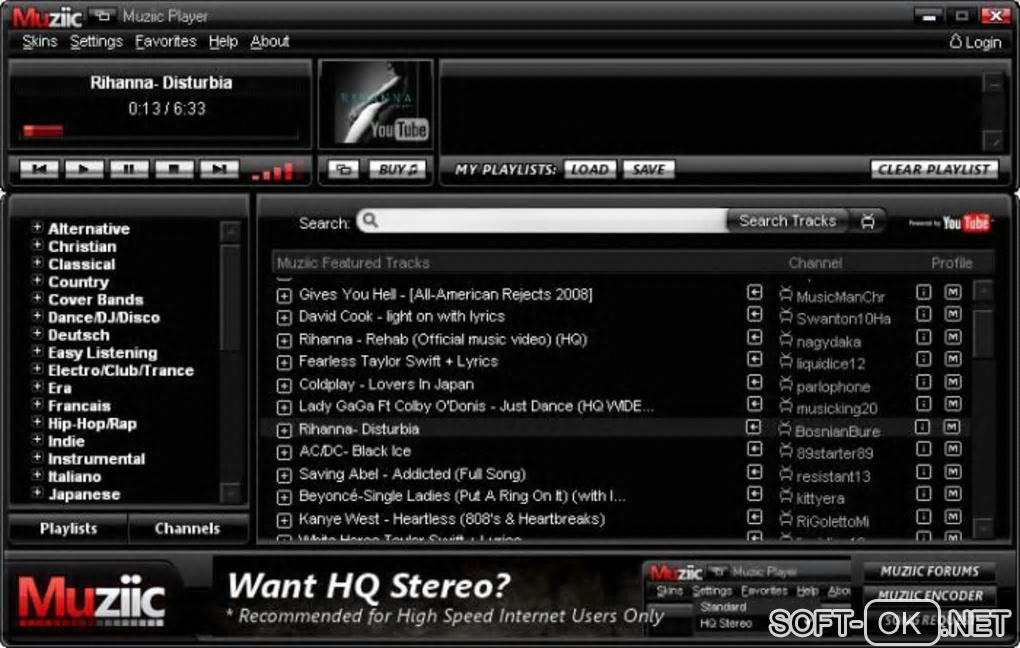Open the About menu
The width and height of the screenshot is (1020, 648).
tap(269, 42)
